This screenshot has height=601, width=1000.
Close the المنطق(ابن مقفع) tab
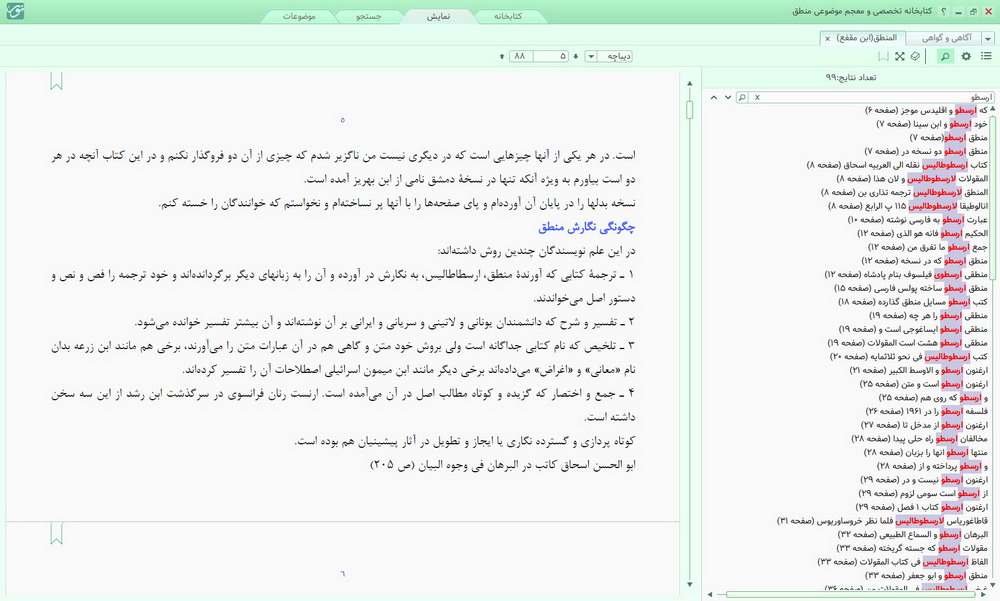point(828,38)
